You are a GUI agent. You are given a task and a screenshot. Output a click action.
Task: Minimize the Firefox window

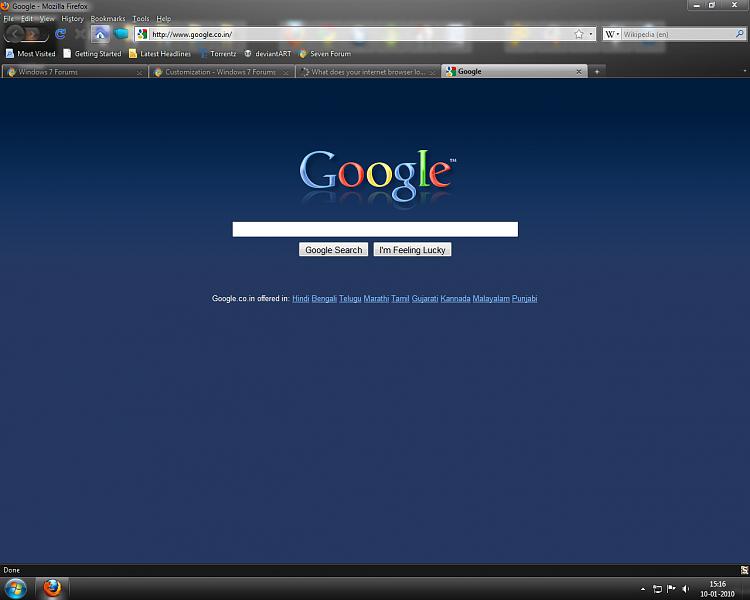[x=697, y=5]
